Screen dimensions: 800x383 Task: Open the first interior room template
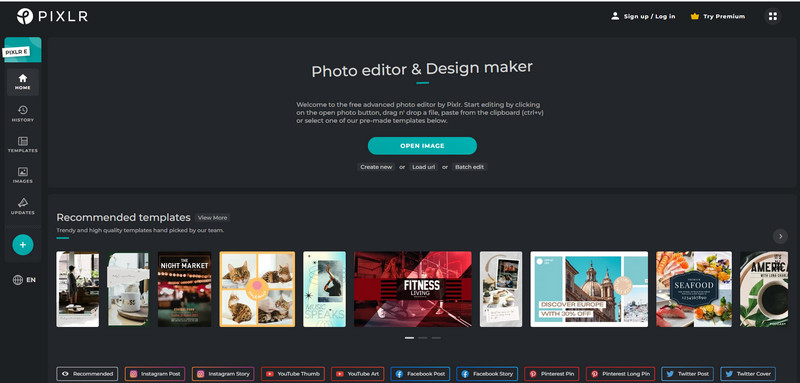pos(78,289)
